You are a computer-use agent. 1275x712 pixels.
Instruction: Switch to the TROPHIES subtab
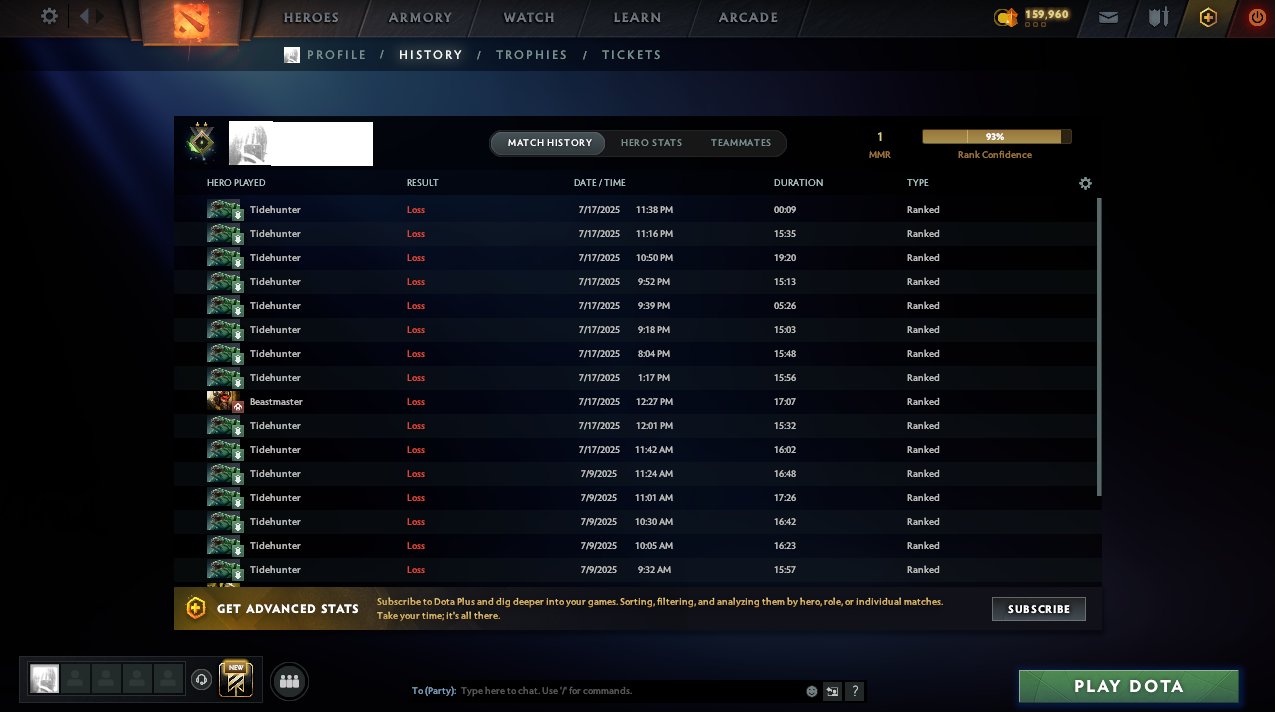tap(531, 55)
